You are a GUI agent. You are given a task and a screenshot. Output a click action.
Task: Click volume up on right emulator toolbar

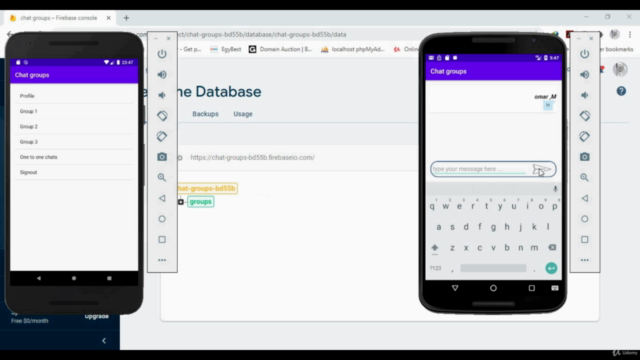[584, 74]
